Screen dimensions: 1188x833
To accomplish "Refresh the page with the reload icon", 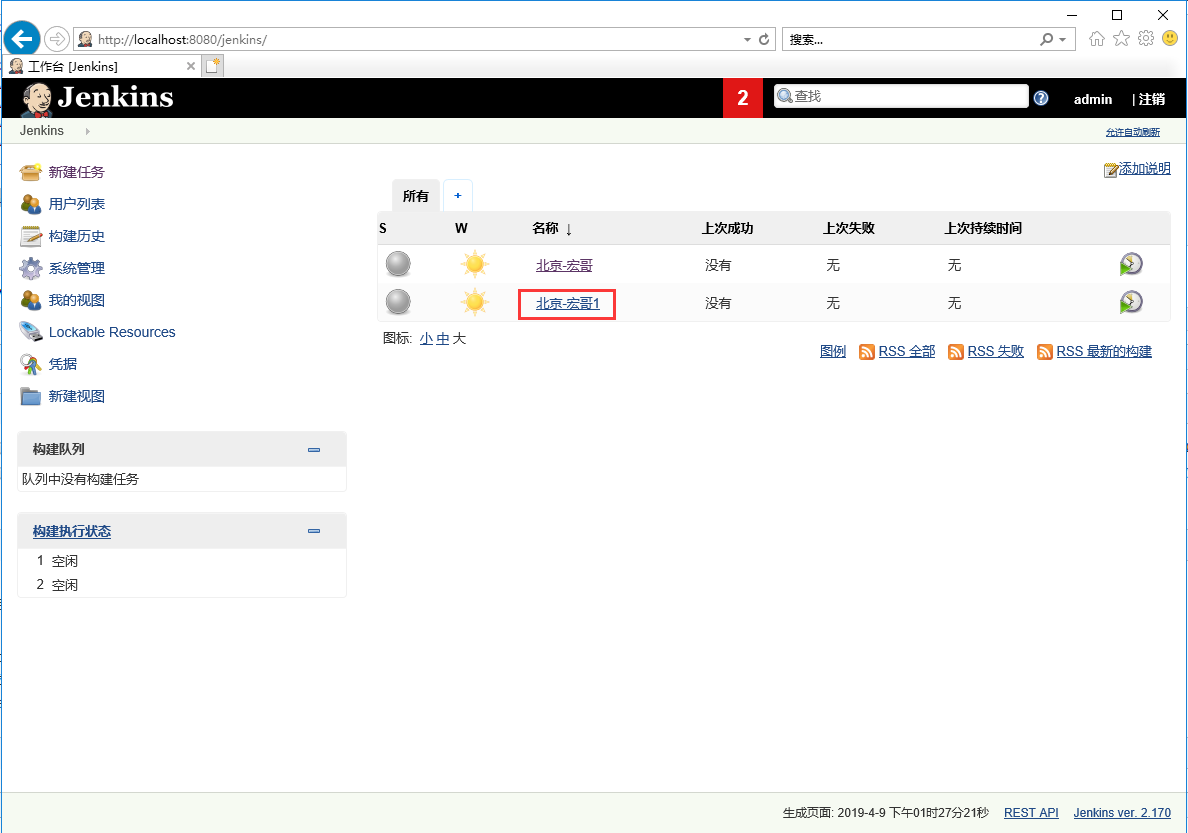I will [764, 39].
